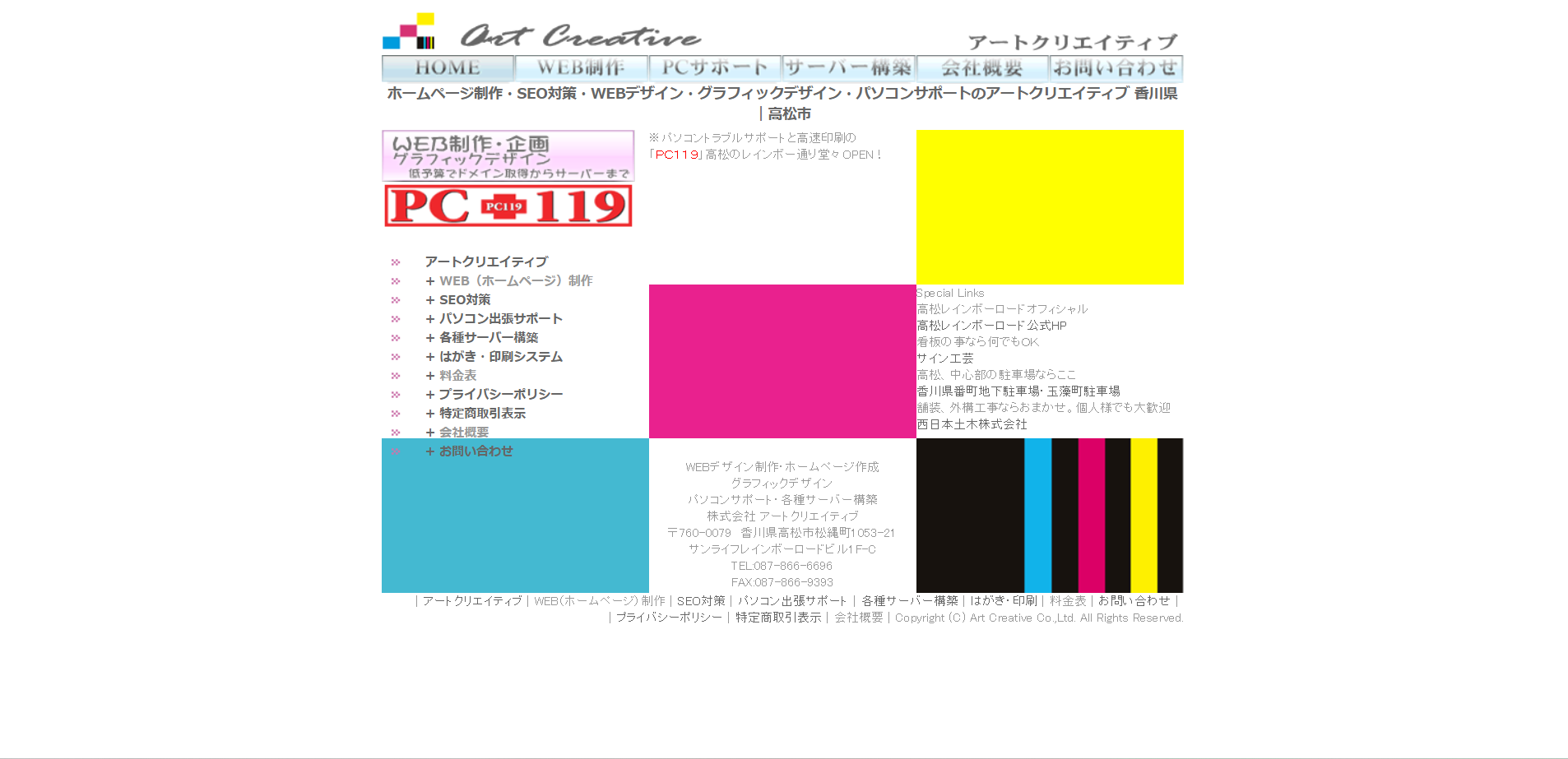This screenshot has width=1568, height=759.
Task: Visit 西日本土木株式会社 link
Action: [972, 424]
